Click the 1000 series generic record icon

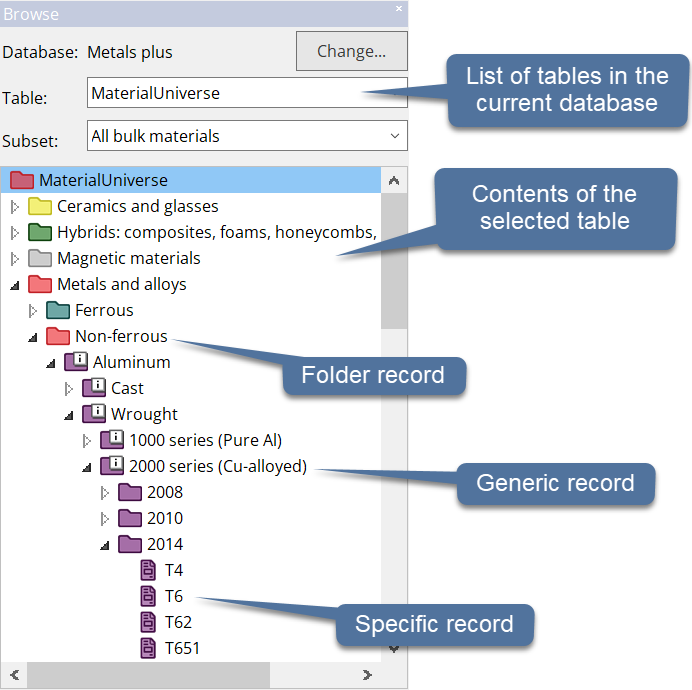click(112, 440)
